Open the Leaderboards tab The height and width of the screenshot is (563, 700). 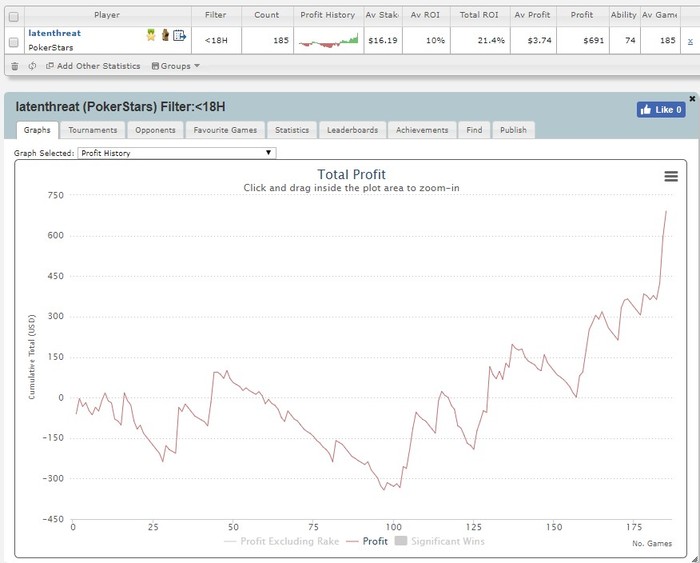click(353, 130)
